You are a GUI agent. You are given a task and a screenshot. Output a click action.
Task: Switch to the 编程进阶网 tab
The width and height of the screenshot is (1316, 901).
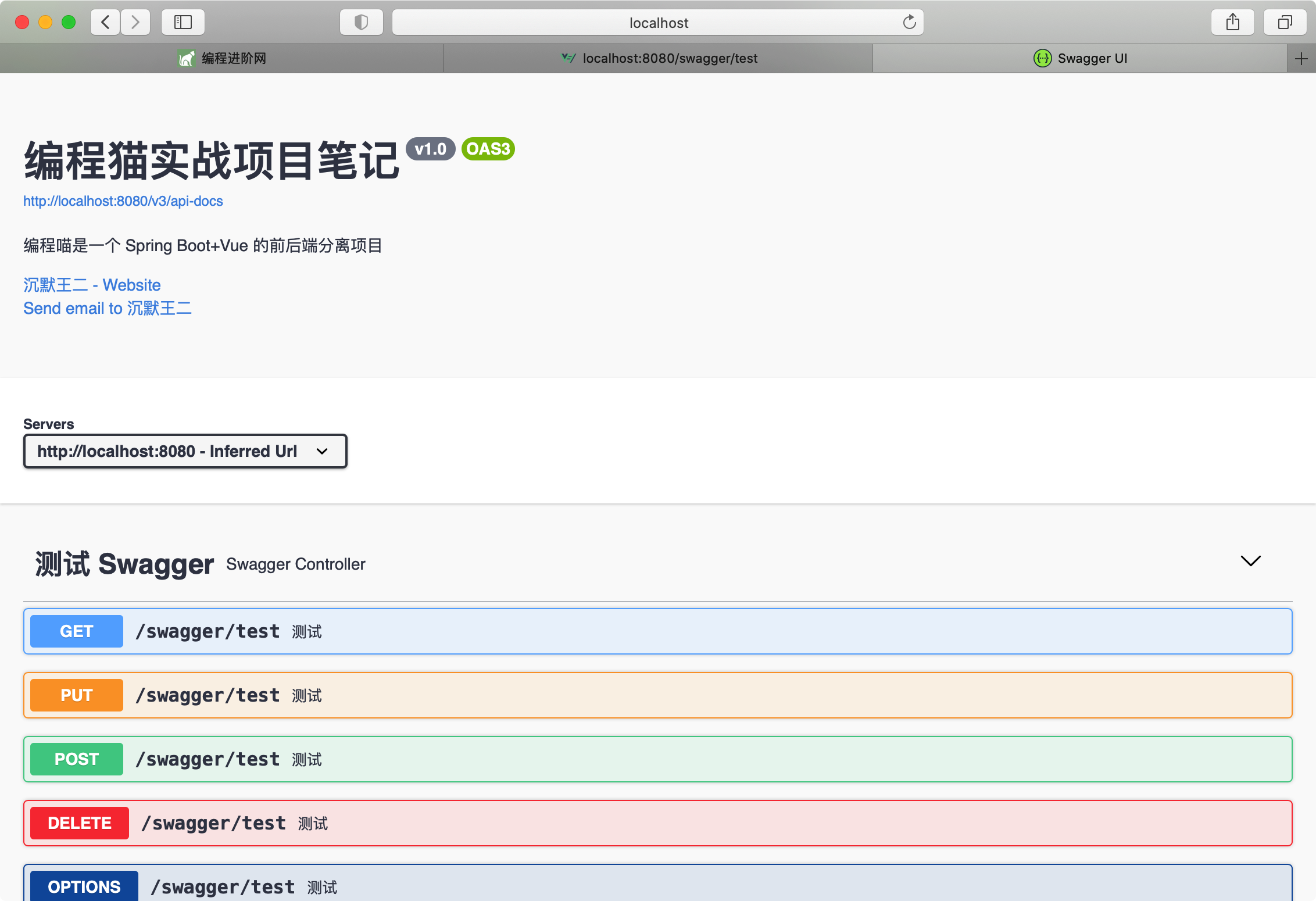pyautogui.click(x=221, y=59)
